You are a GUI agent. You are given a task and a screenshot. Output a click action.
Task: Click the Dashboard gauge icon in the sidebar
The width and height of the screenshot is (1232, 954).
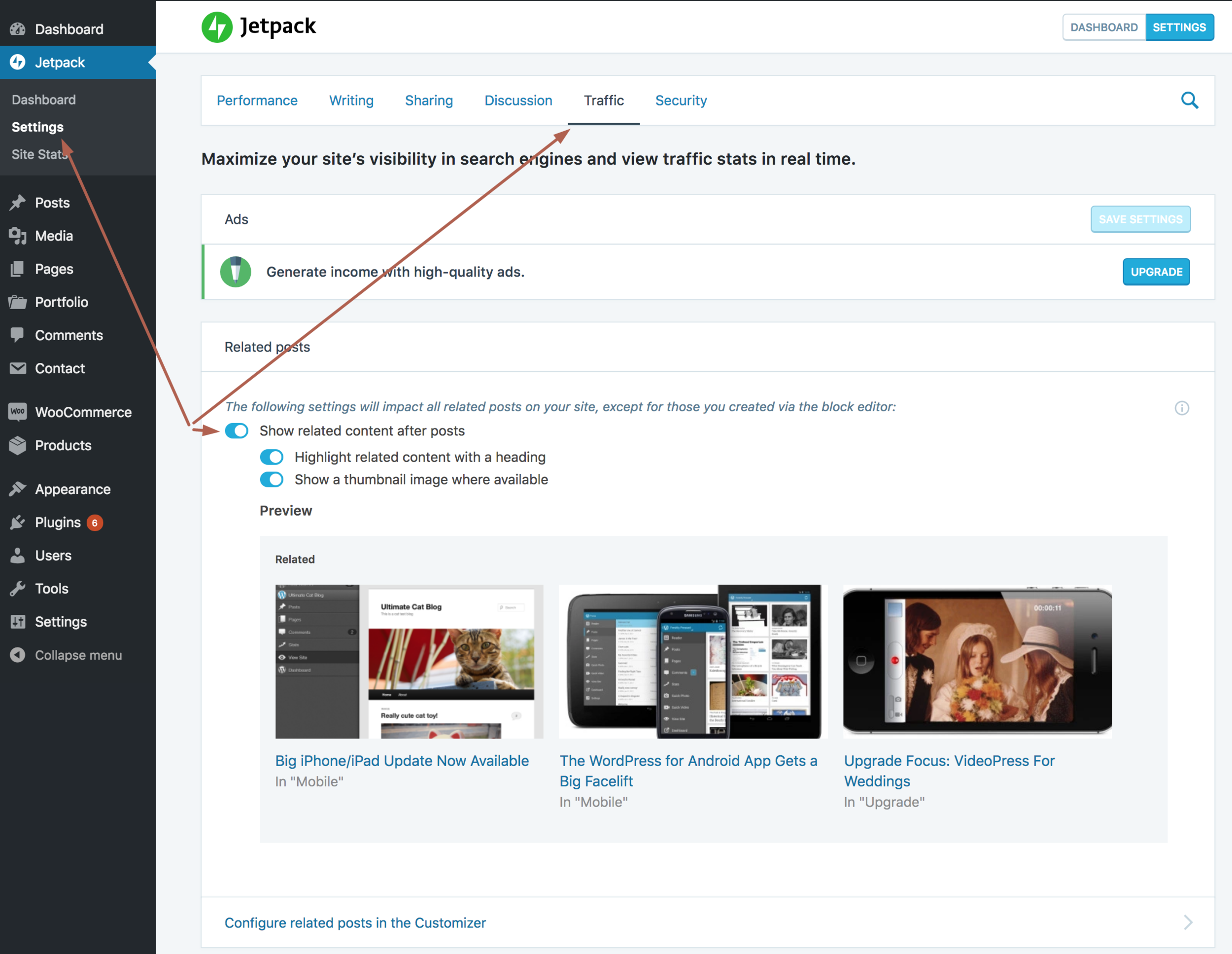point(17,29)
